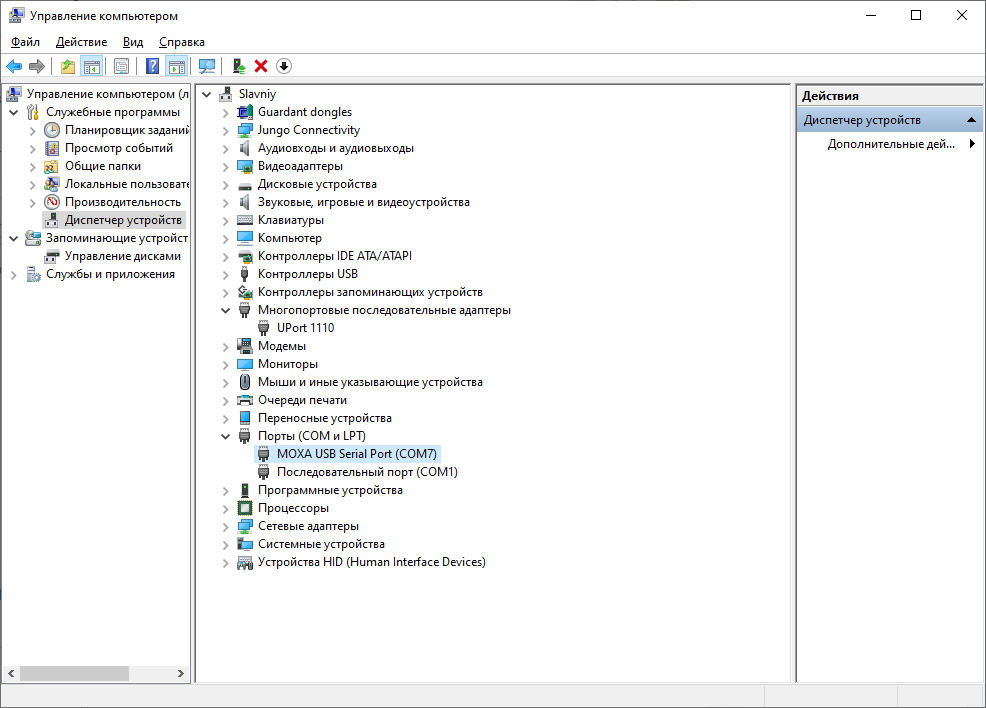Open the Properties toolbar icon

pyautogui.click(x=121, y=66)
